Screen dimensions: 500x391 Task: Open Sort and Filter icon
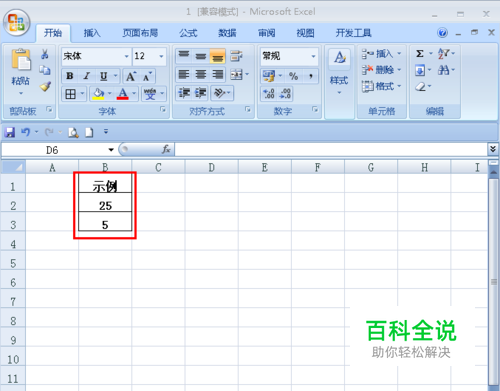444,54
